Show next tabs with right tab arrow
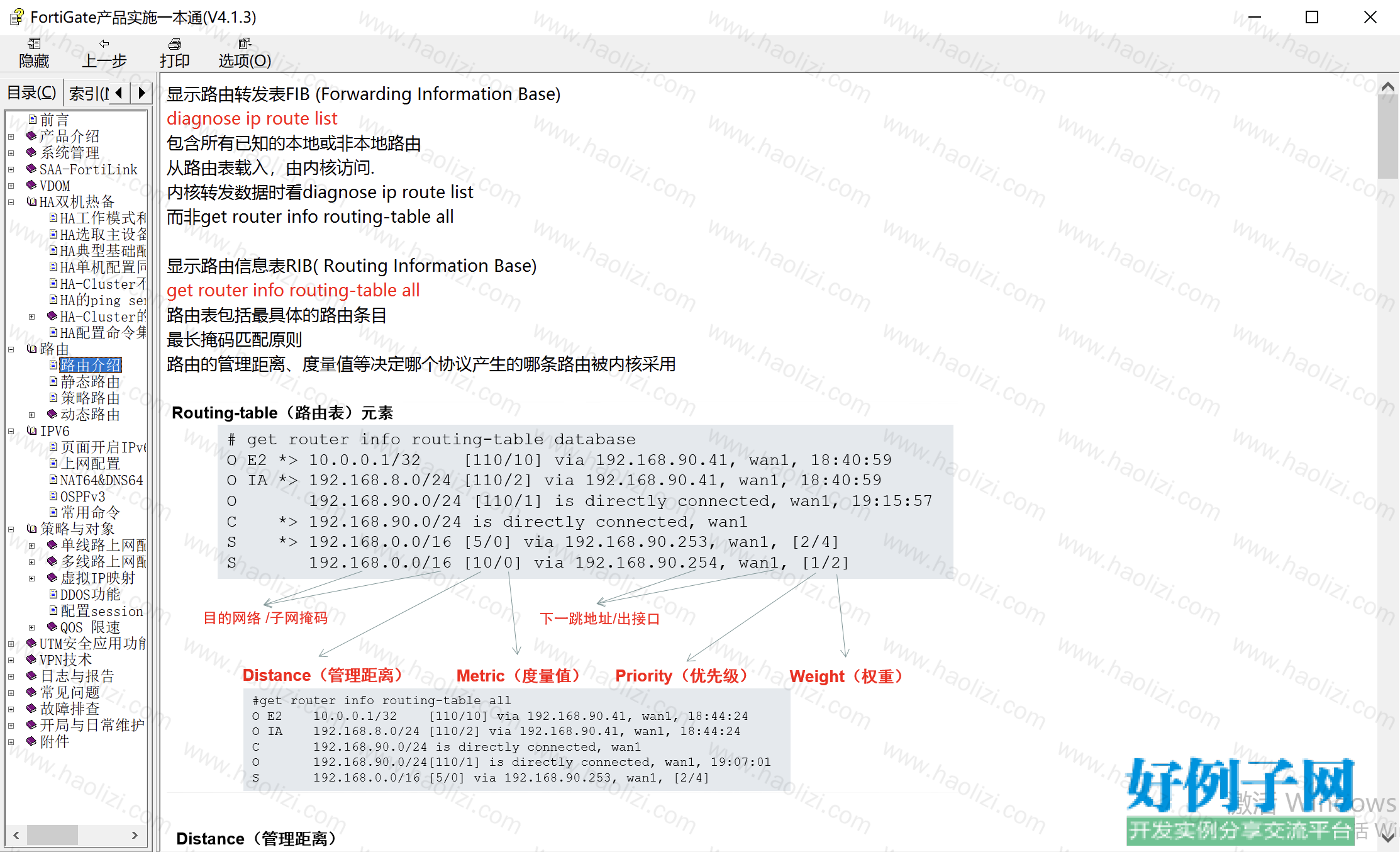The width and height of the screenshot is (1400, 852). click(142, 93)
